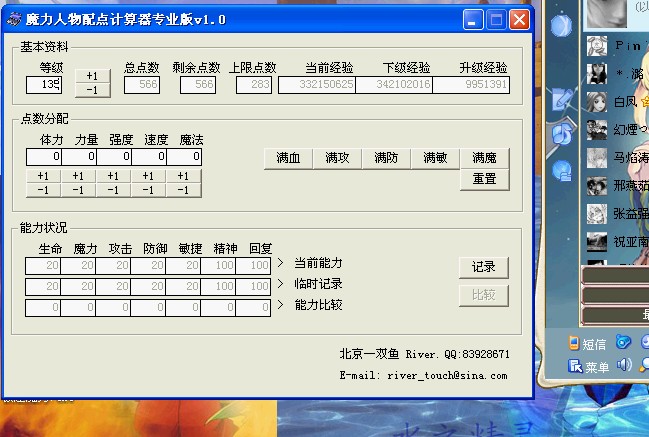Add a point to 力量 with +1
Screen dimensions: 649x437
click(x=78, y=176)
